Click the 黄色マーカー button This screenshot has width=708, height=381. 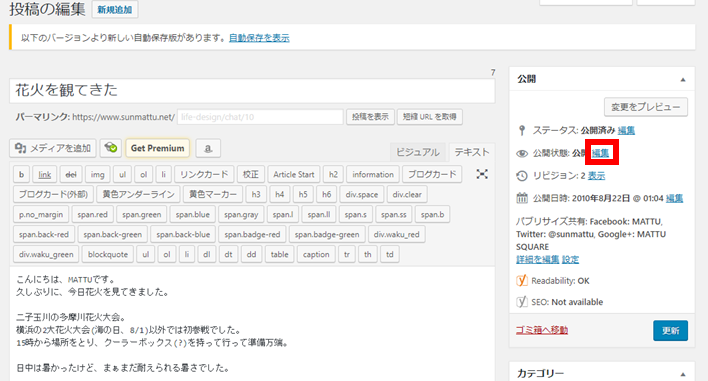pyautogui.click(x=213, y=195)
